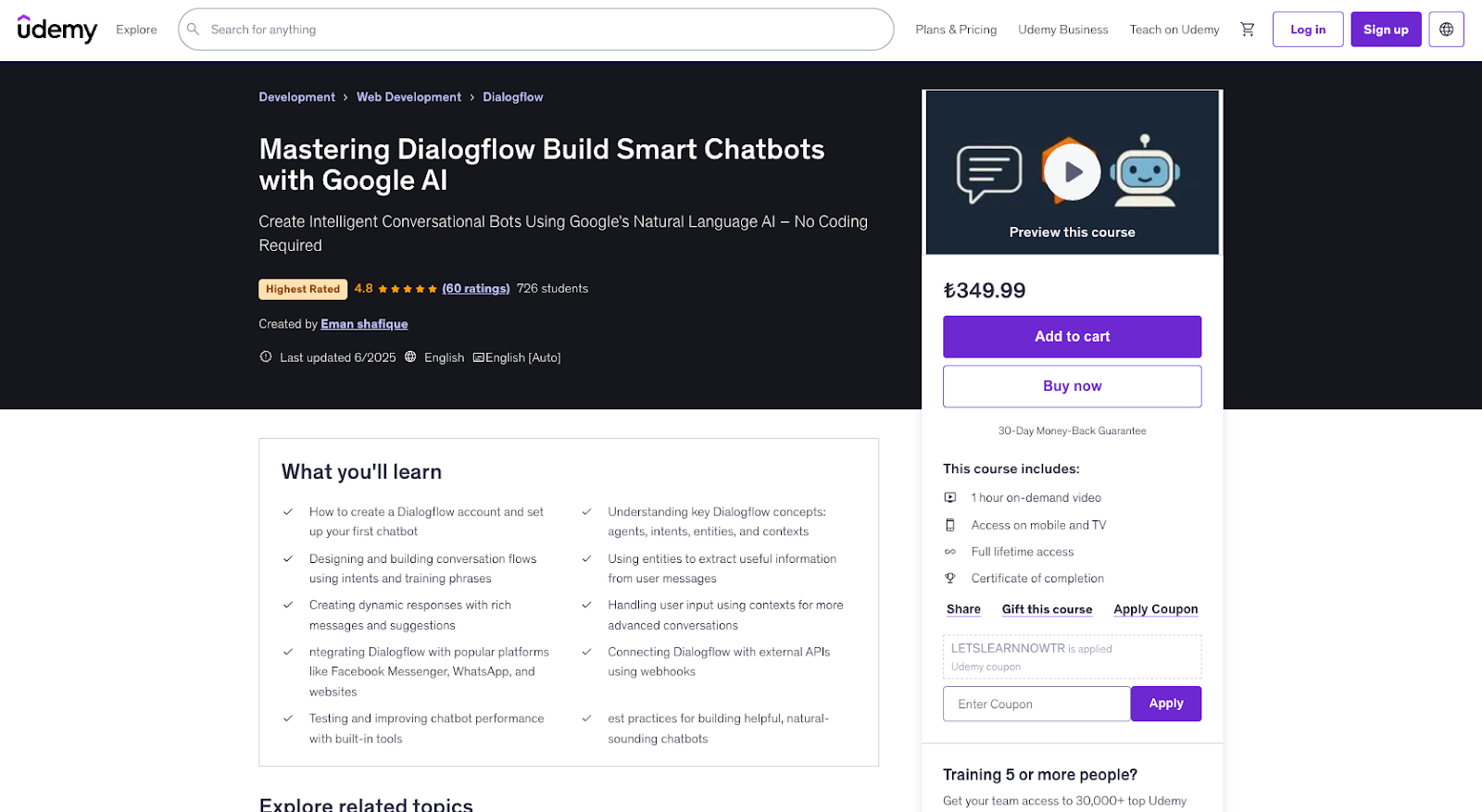This screenshot has height=812, width=1482.
Task: Click the globe icon beside English
Action: (410, 357)
